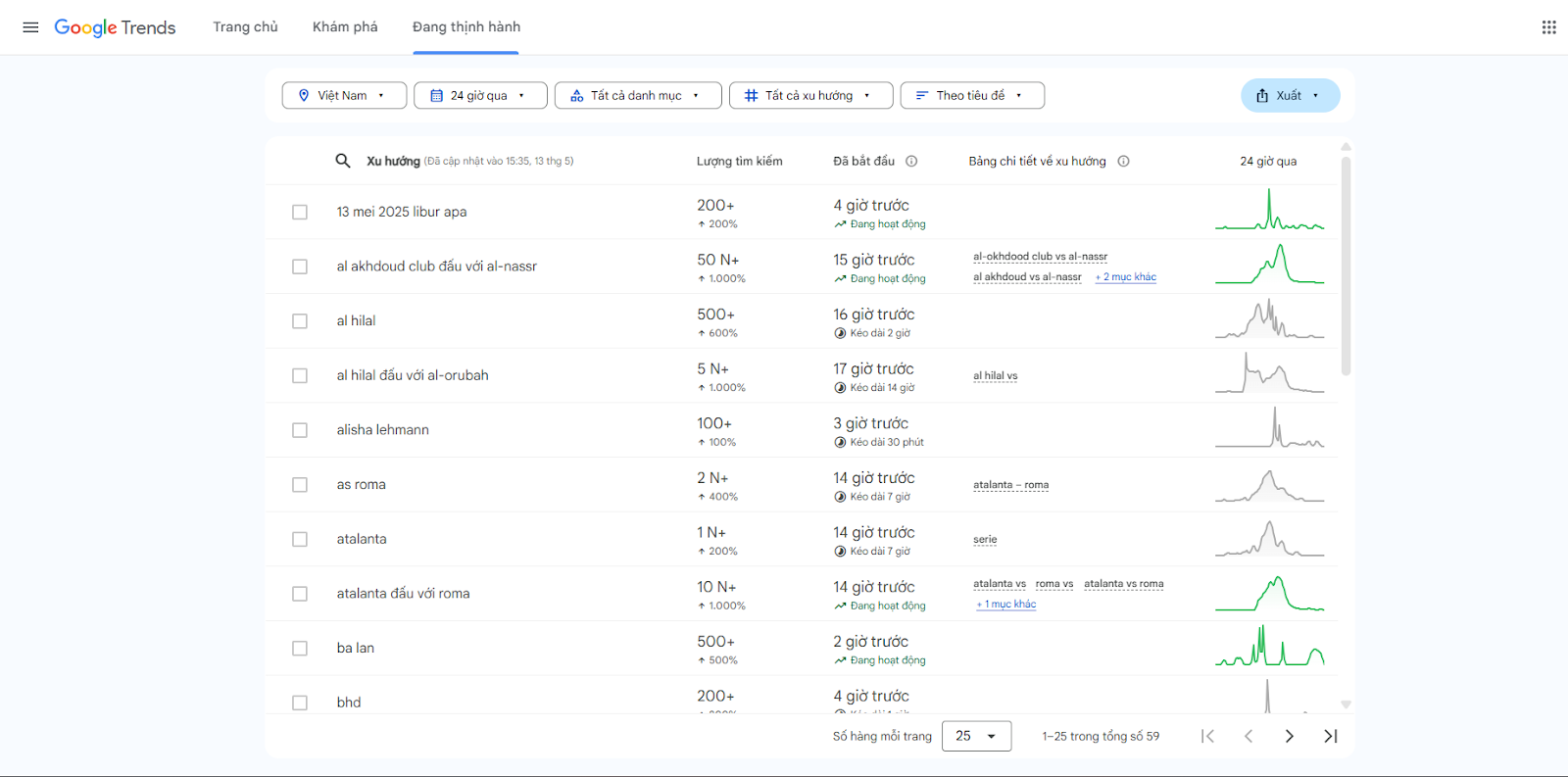Click the hashtag icon in Tất cả xu hướng
The image size is (1568, 777).
coord(752,95)
